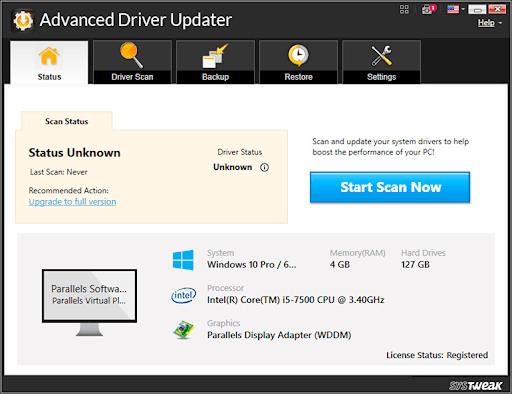The width and height of the screenshot is (512, 394).
Task: Expand the Help dropdown arrow
Action: point(500,23)
